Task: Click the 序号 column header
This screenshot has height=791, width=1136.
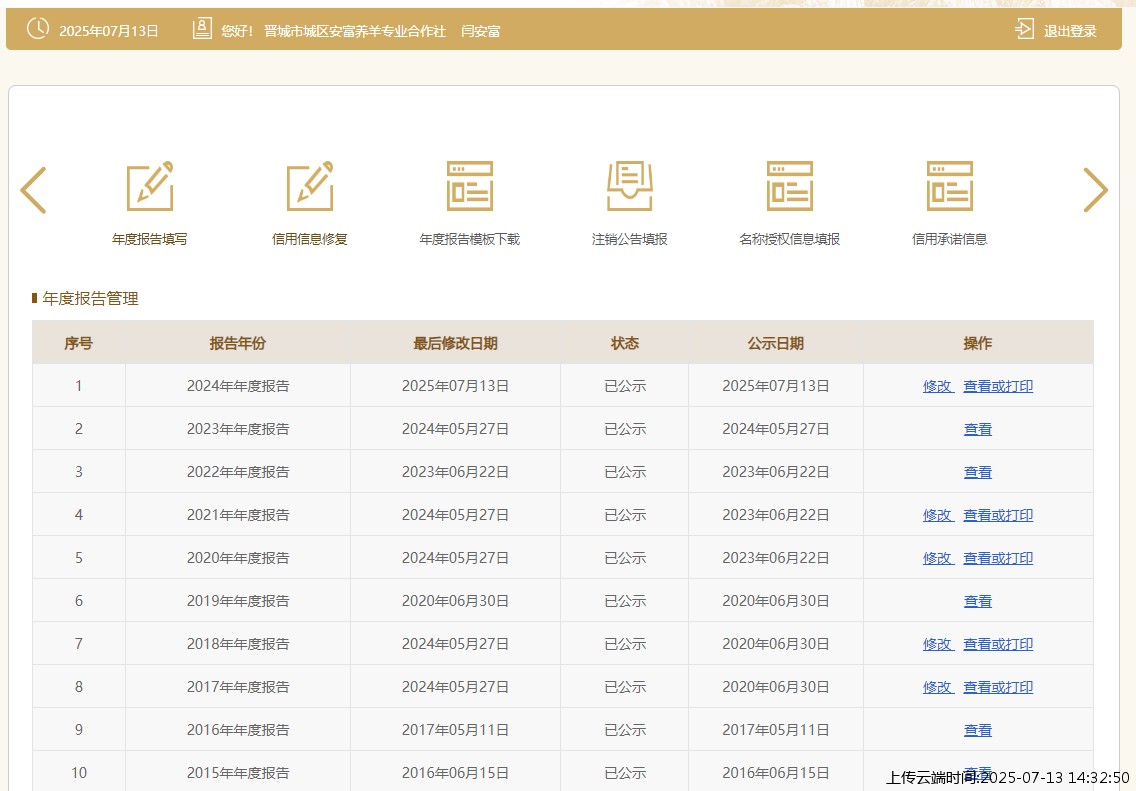Action: click(x=78, y=343)
